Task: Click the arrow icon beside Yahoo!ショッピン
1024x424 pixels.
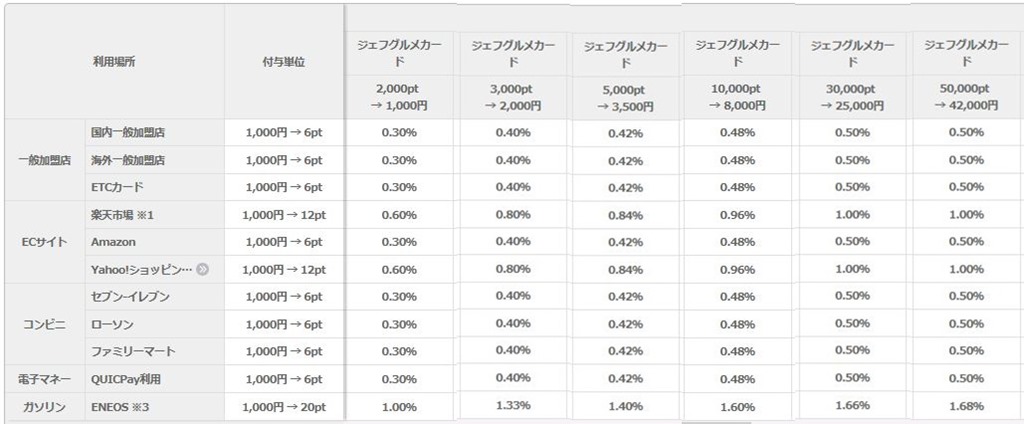Action: click(202, 269)
